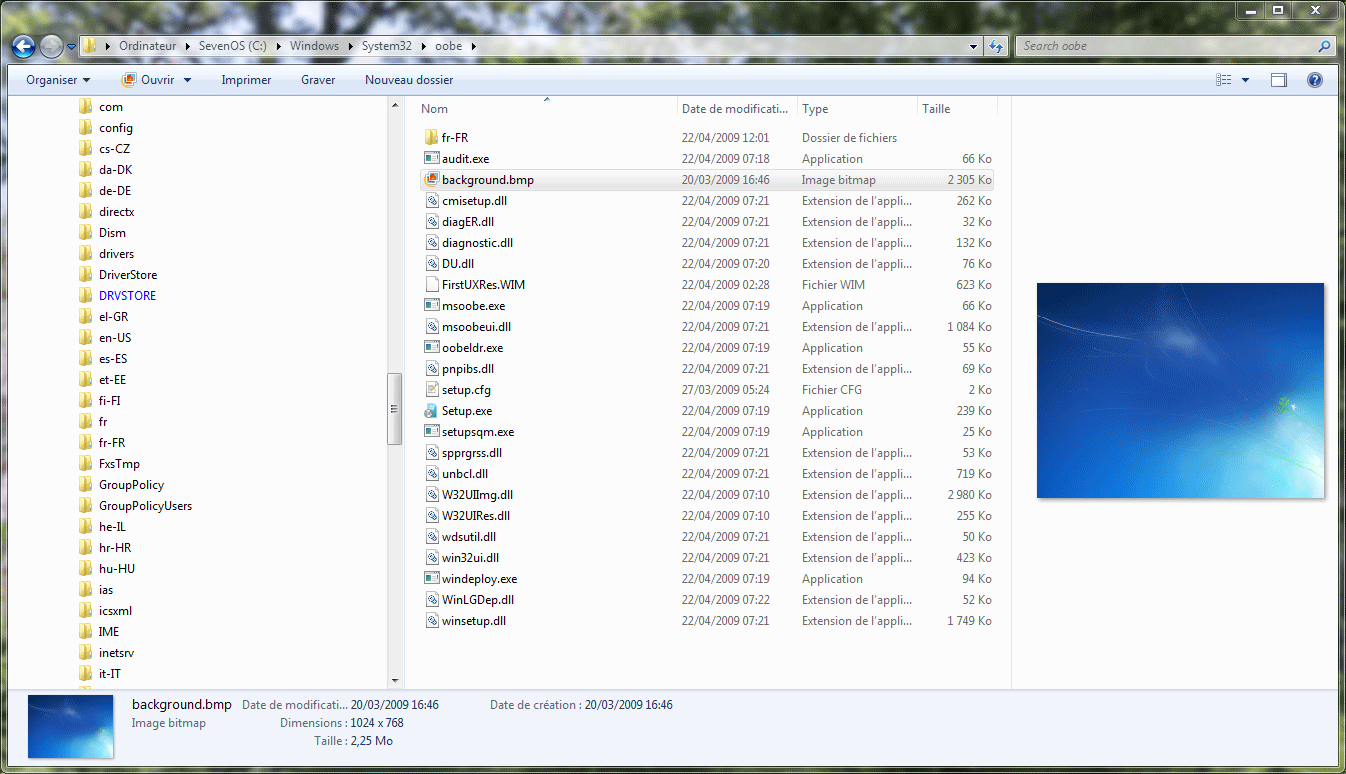Click the Ouvrir button icon in toolbar
The height and width of the screenshot is (774, 1346).
click(128, 80)
